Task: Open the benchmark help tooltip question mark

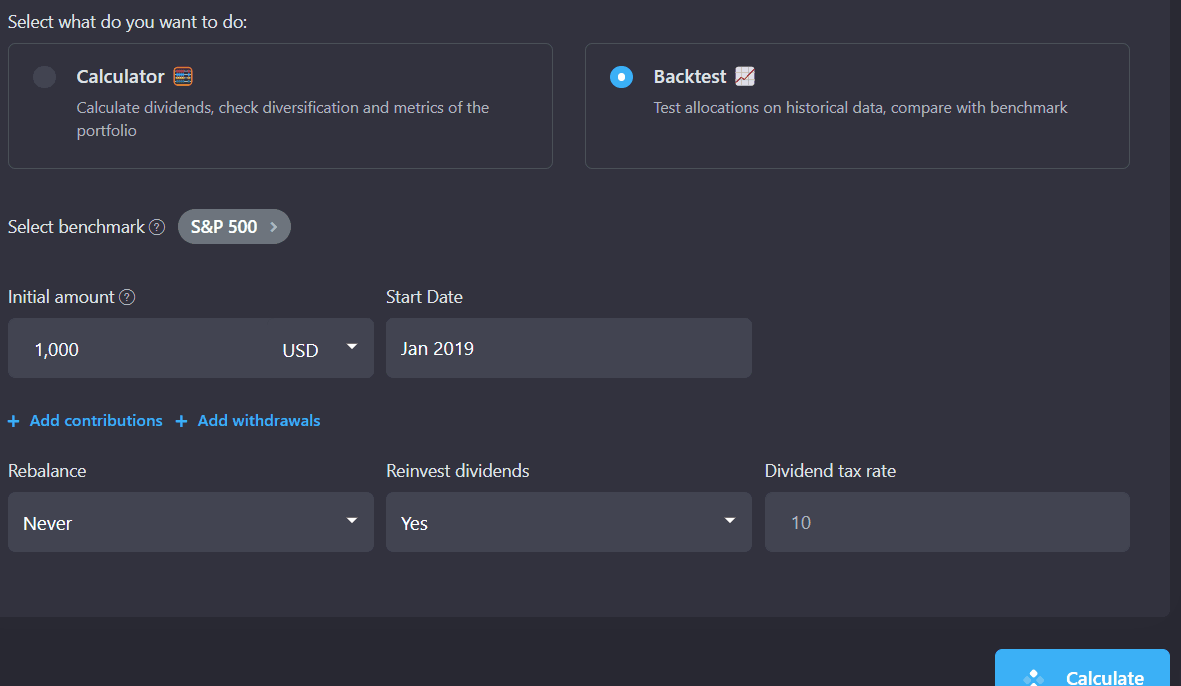Action: click(158, 227)
